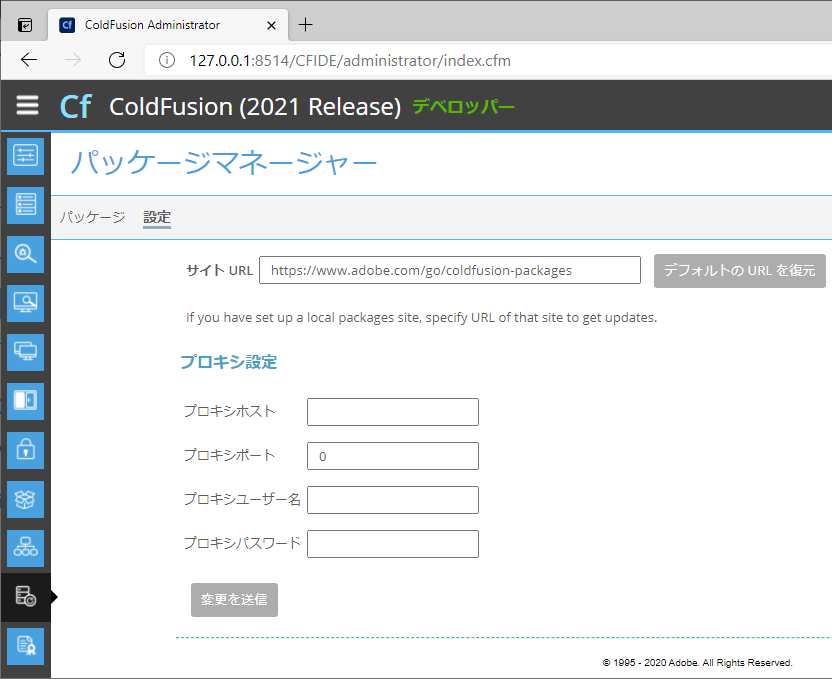The image size is (832, 679).
Task: Open the hamburger navigation menu
Action: coord(27,105)
